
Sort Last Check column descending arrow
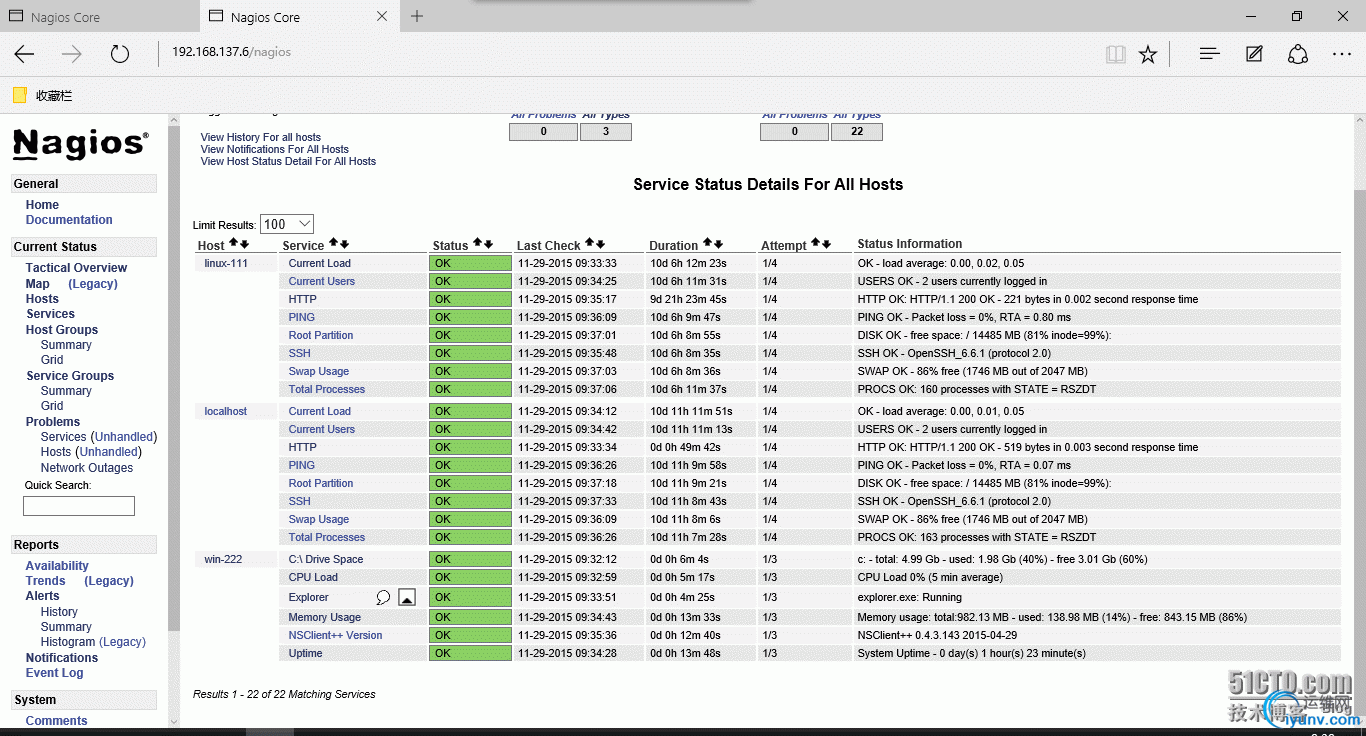pyautogui.click(x=600, y=243)
